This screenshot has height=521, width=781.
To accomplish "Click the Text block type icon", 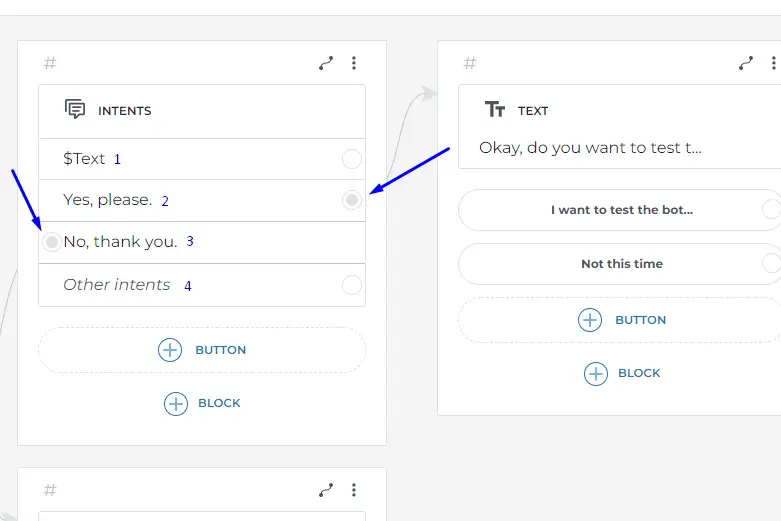I will pos(495,110).
